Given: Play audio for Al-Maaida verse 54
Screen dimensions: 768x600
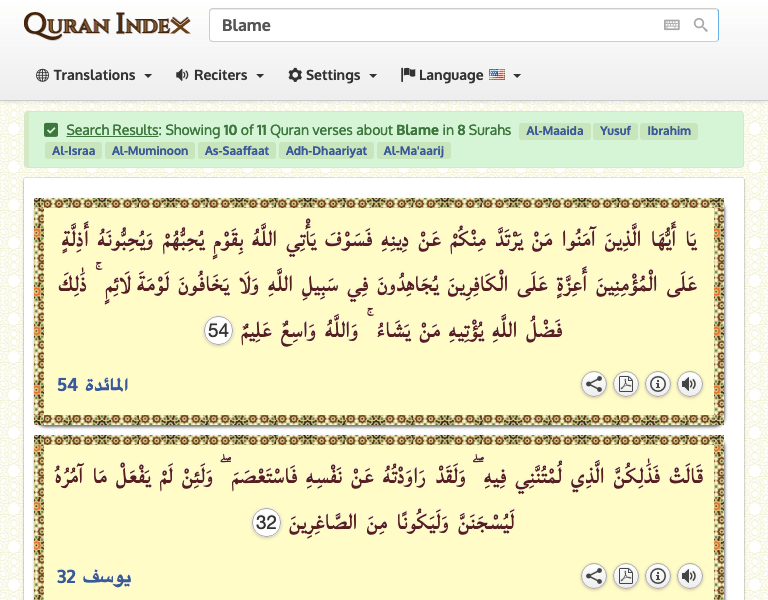Looking at the screenshot, I should (690, 384).
